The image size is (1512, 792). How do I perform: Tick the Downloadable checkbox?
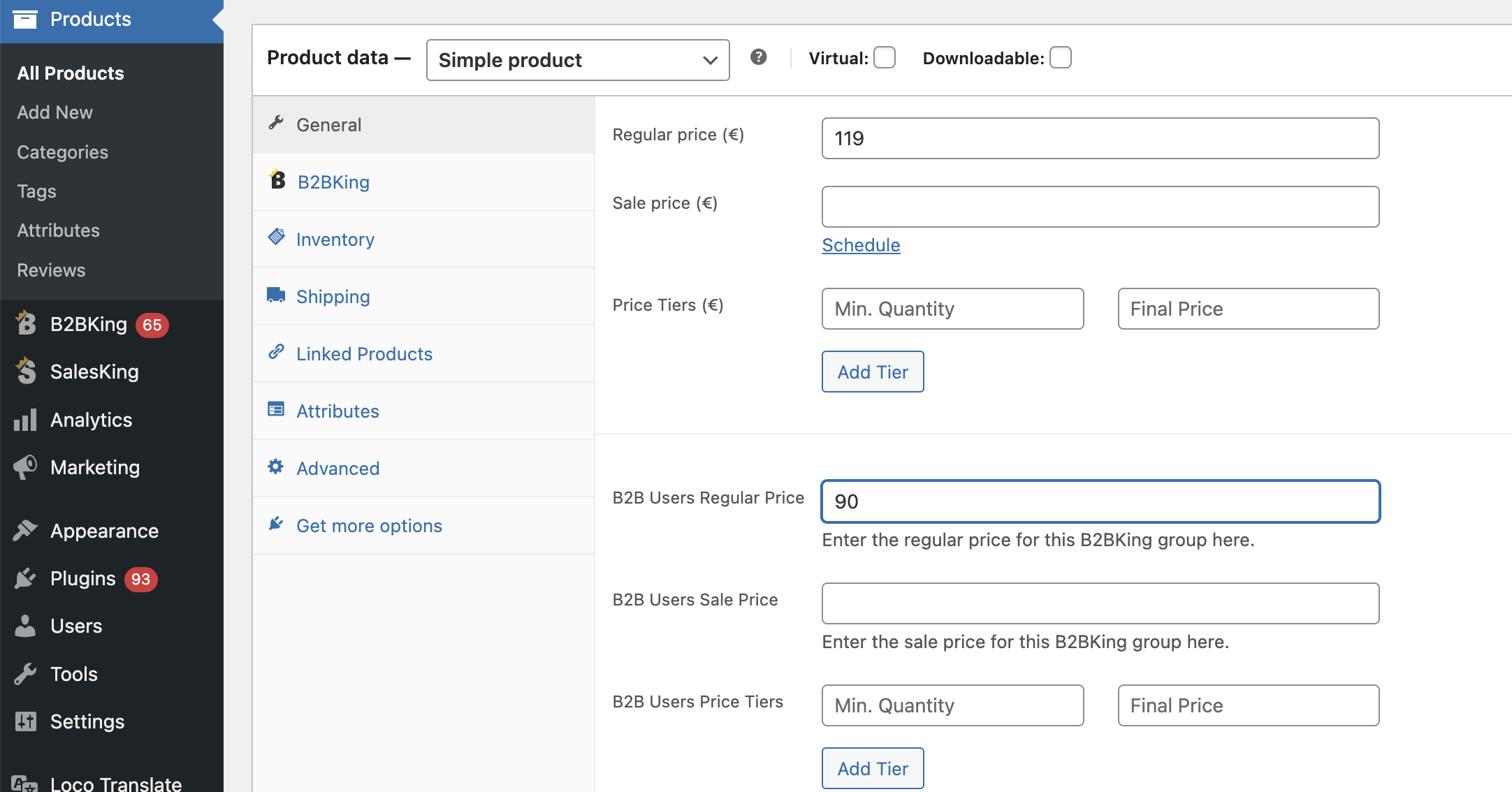point(1061,57)
